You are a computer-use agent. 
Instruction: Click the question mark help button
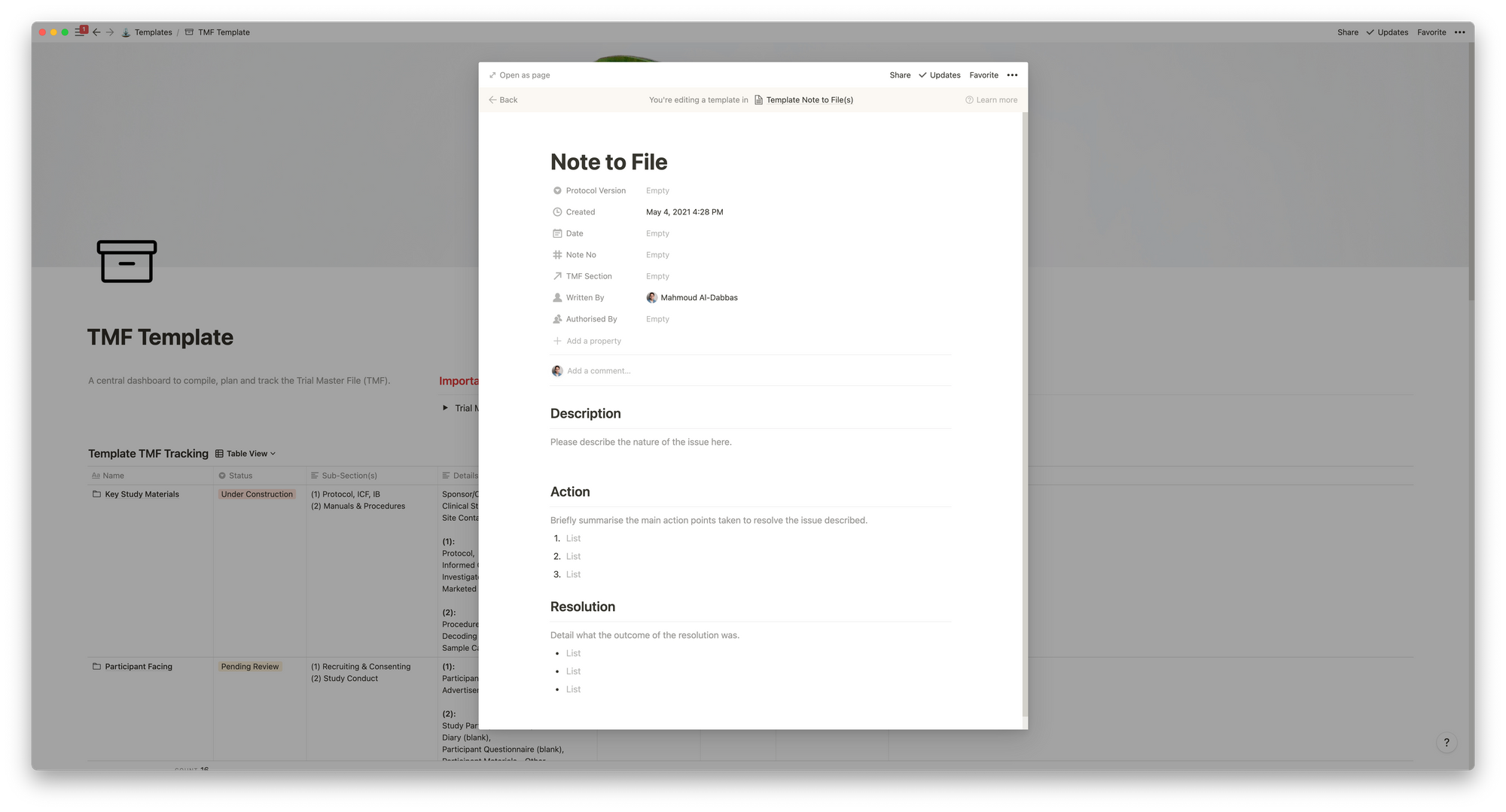[x=1446, y=743]
